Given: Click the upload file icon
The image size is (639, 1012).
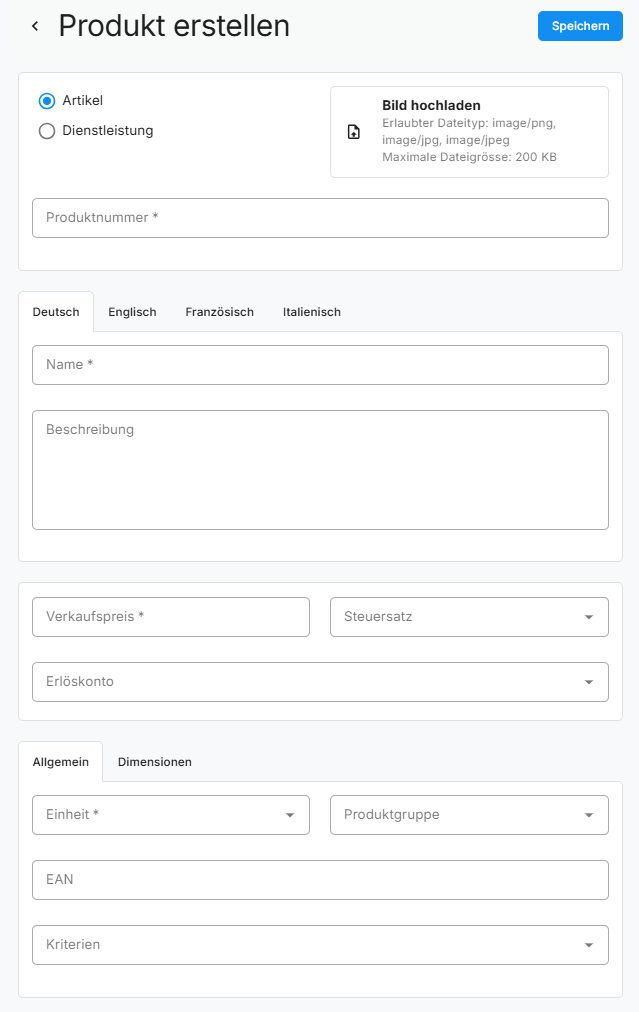Looking at the screenshot, I should pos(354,132).
